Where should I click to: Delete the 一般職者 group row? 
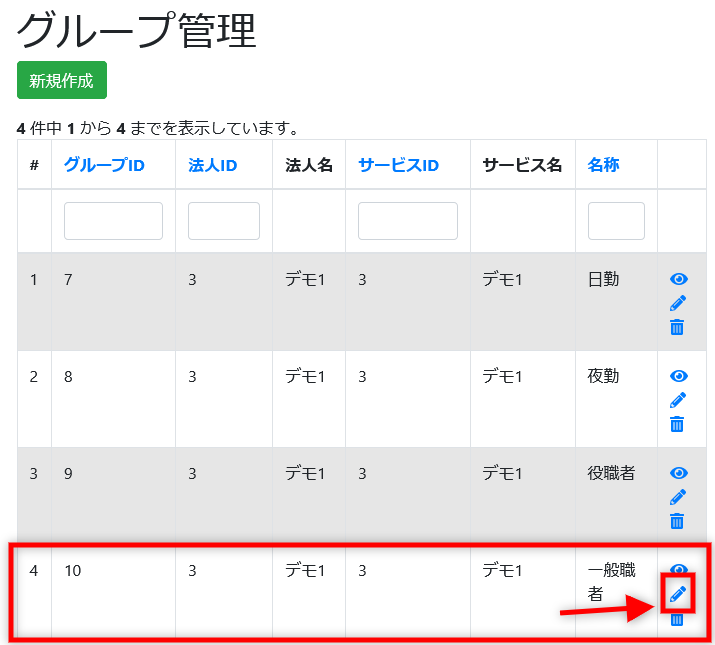tap(677, 619)
